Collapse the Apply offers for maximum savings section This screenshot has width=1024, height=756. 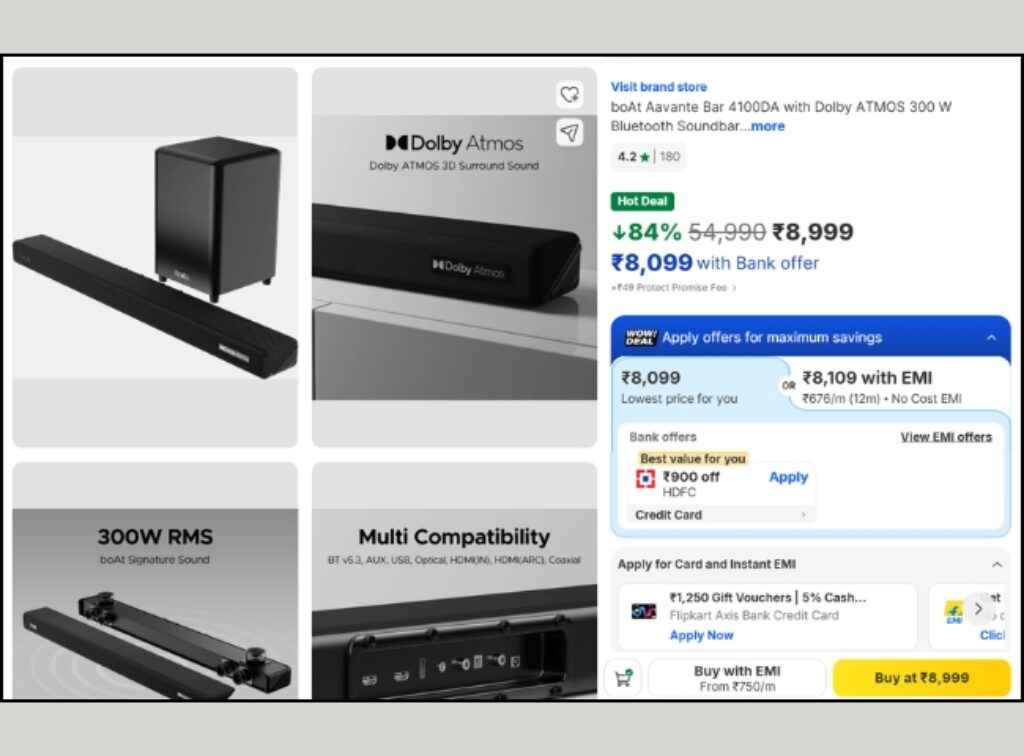pos(991,338)
